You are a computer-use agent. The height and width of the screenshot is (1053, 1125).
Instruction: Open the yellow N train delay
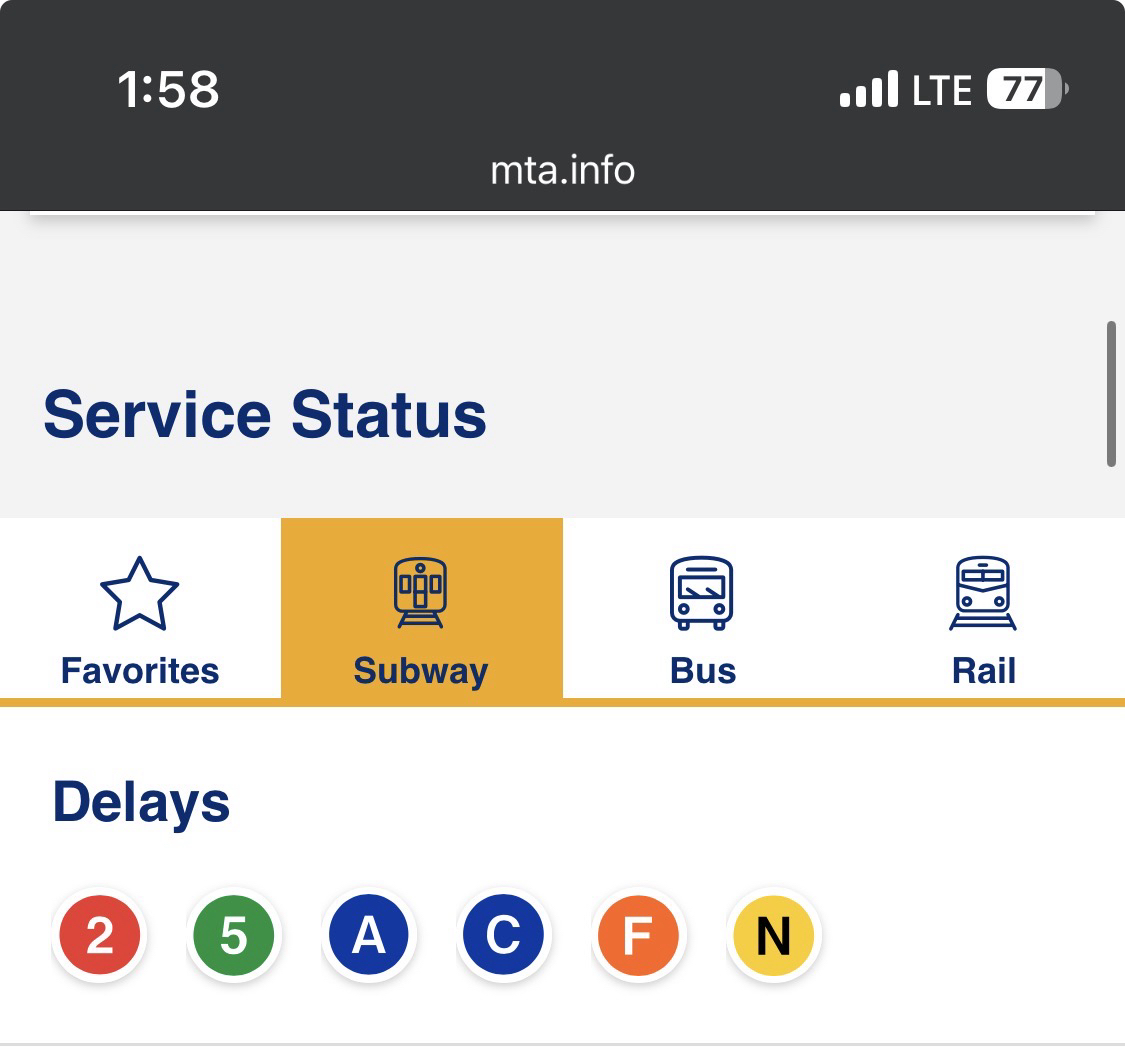click(x=773, y=936)
